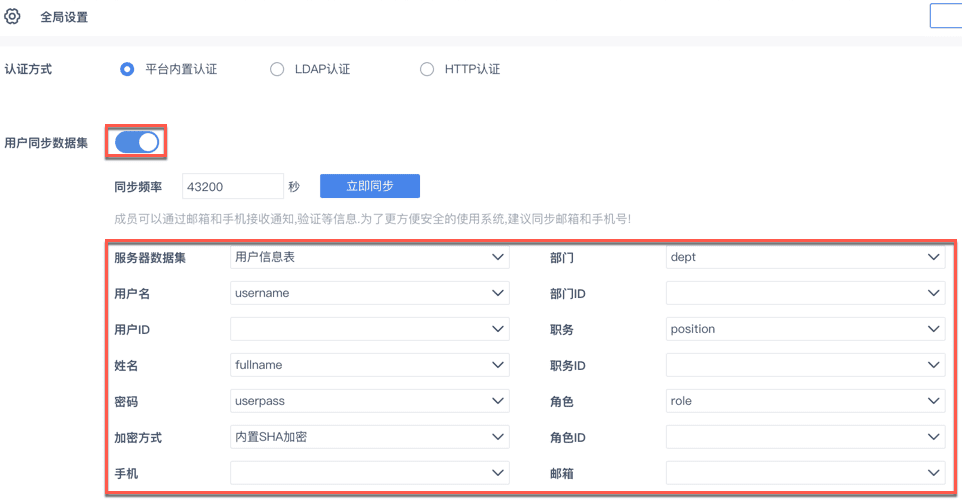The width and height of the screenshot is (962, 503).
Task: Select LDAP认证 authentication option
Action: pyautogui.click(x=277, y=69)
